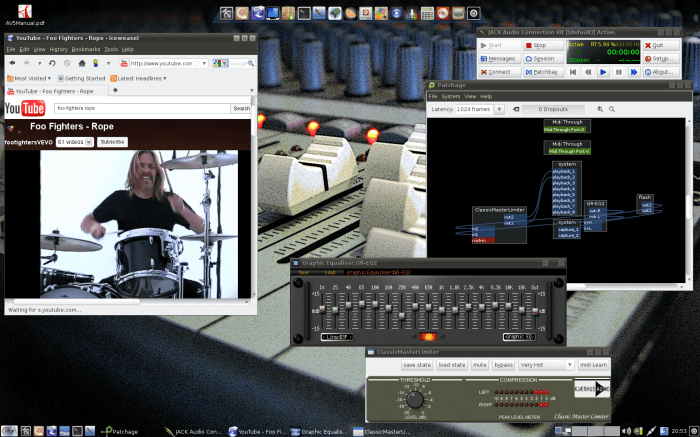
Task: Click the YouTube search text field
Action: click(x=140, y=108)
